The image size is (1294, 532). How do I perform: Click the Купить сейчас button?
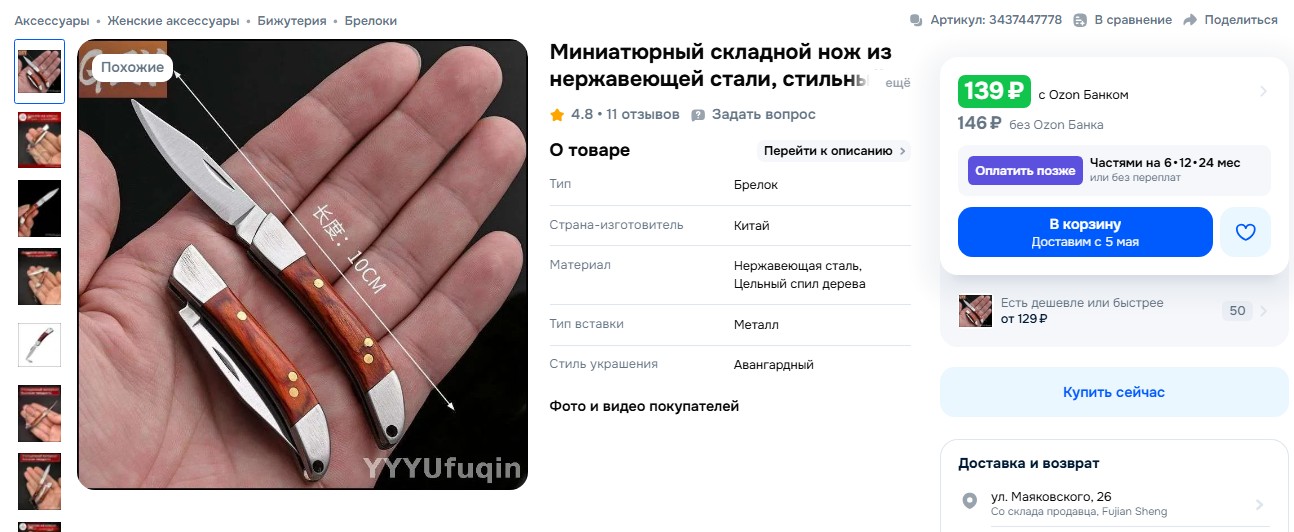click(1114, 392)
